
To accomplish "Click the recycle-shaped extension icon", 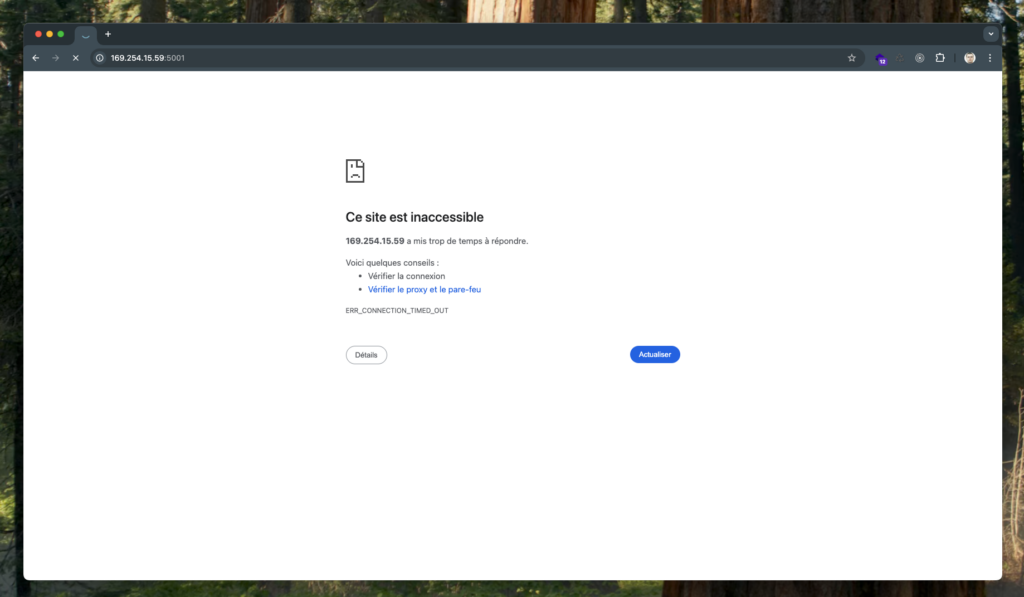I will coord(900,58).
